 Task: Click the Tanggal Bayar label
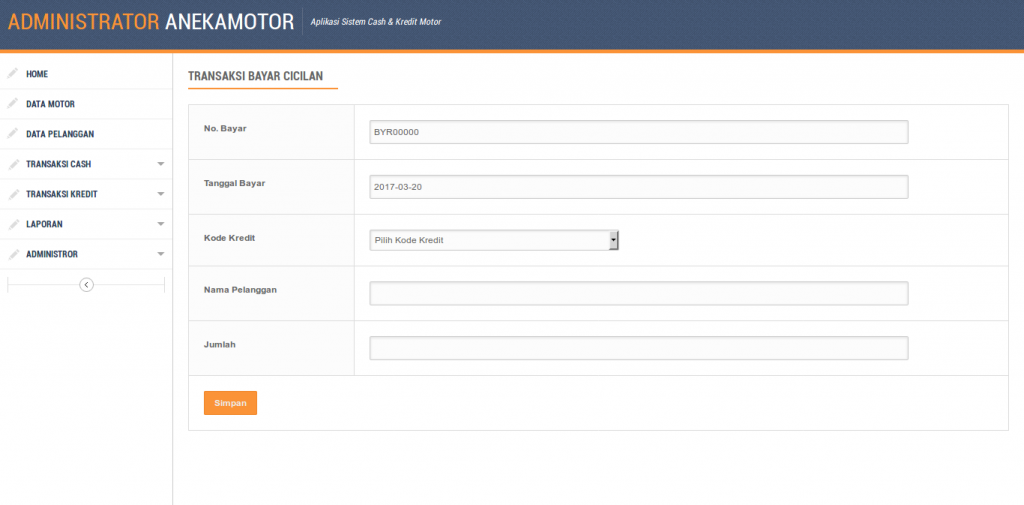tap(235, 183)
